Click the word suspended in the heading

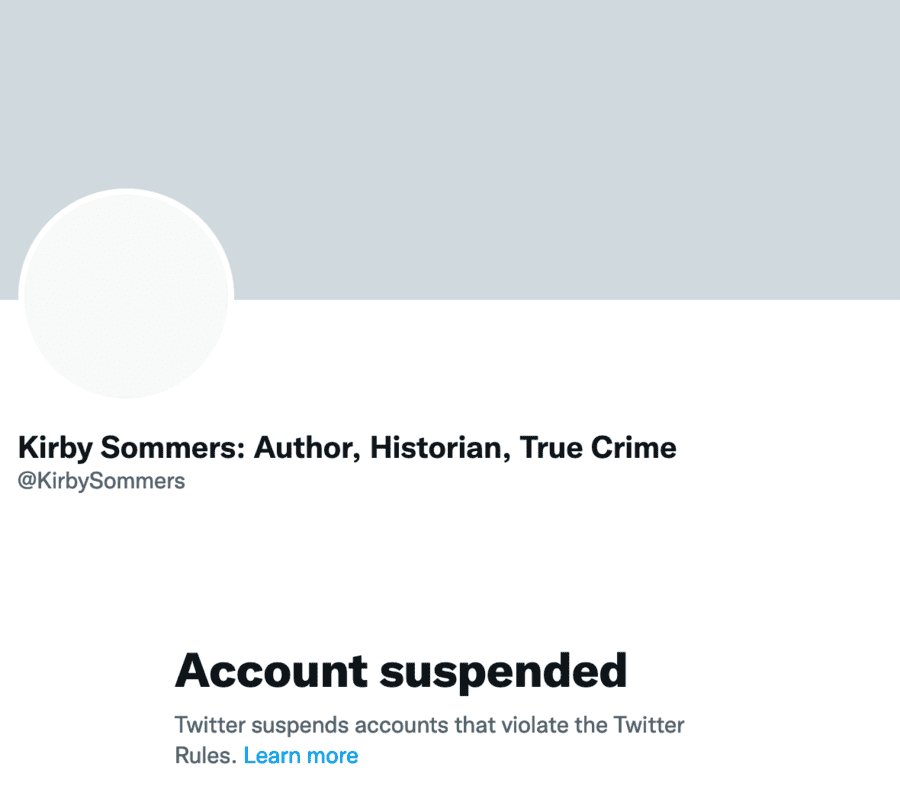(504, 671)
